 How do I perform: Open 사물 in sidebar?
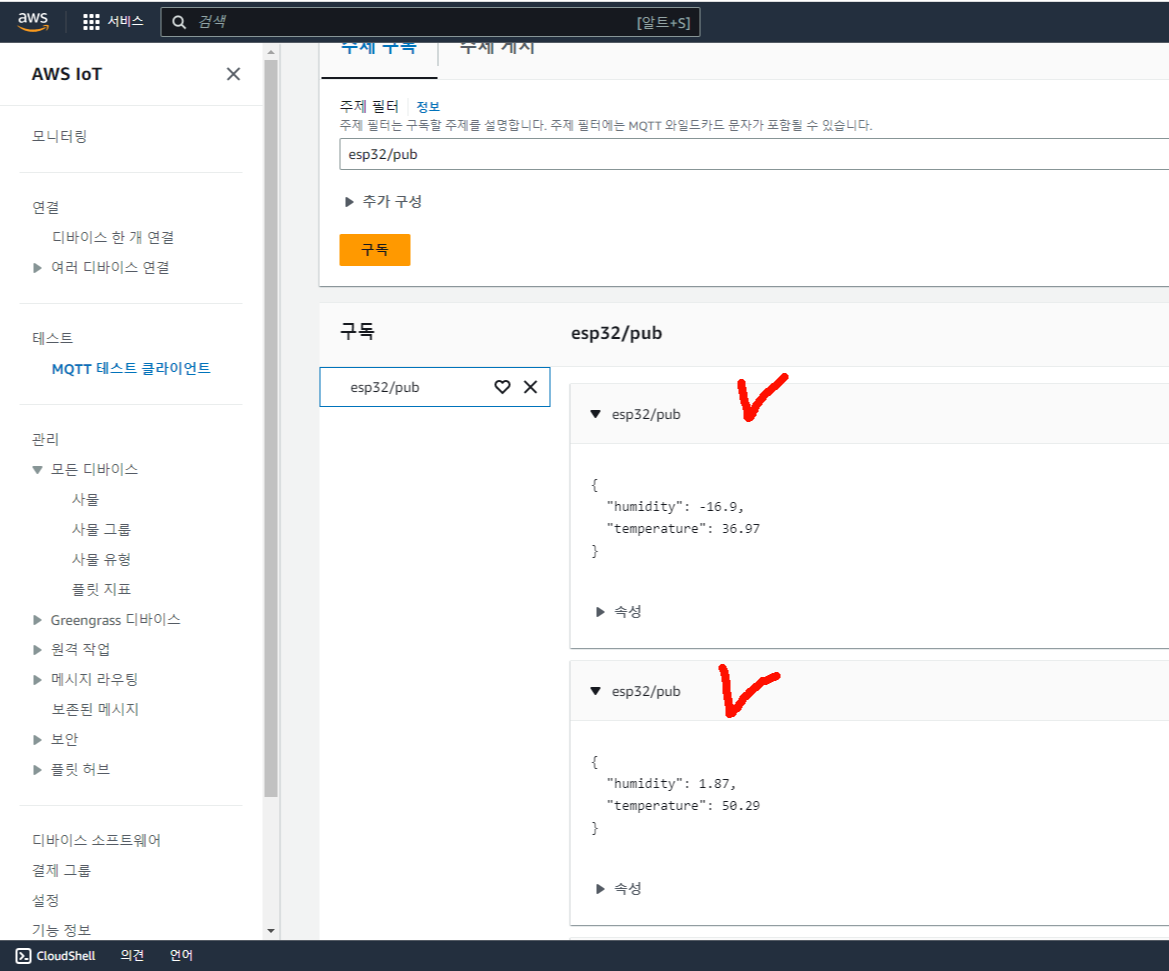tap(85, 500)
